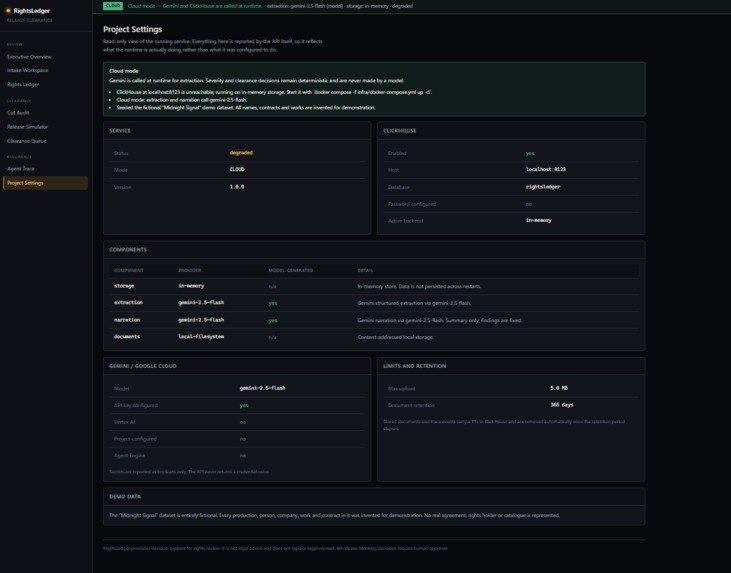
Task: Click the 'in-memory' provider in storage row
Action: (x=191, y=286)
